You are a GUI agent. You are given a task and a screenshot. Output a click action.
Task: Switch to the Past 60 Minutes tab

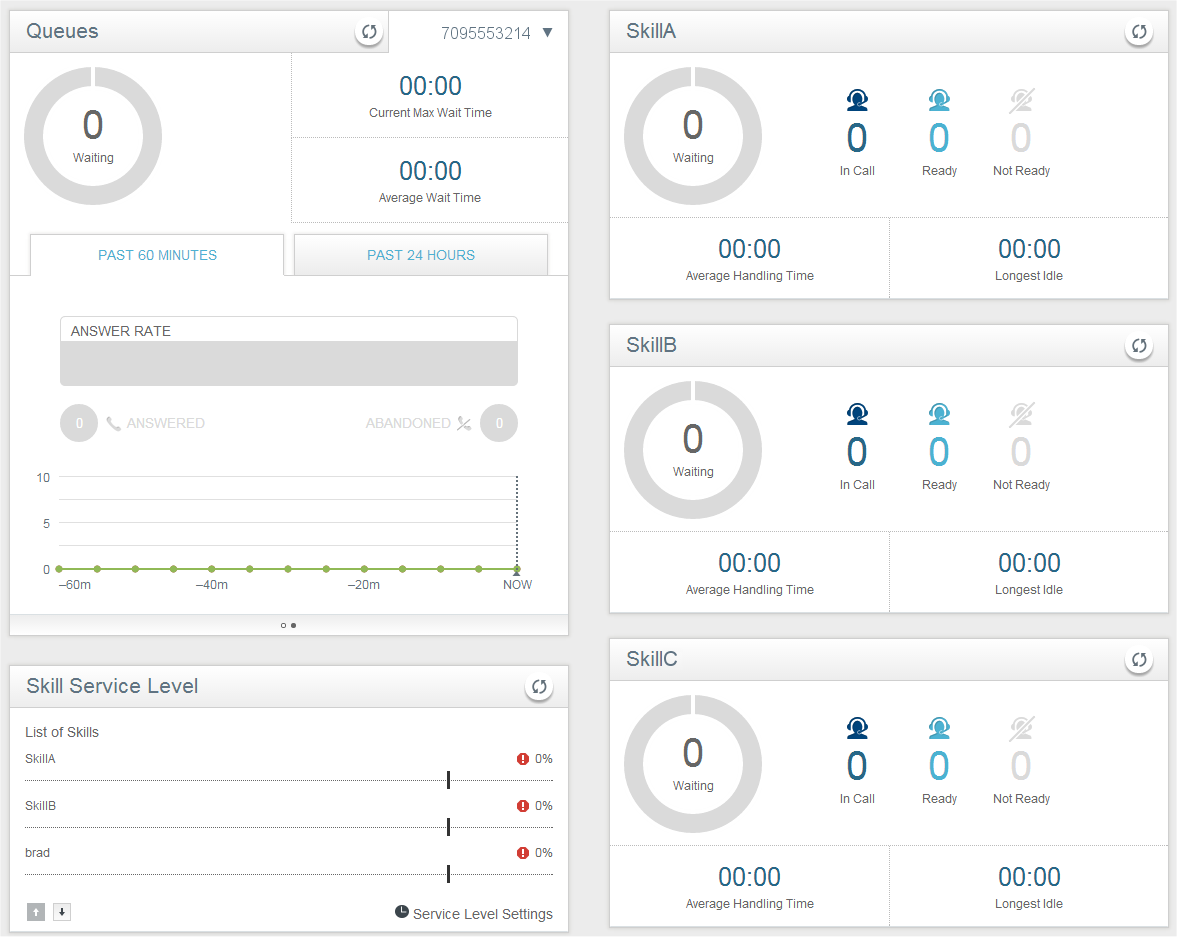click(157, 255)
